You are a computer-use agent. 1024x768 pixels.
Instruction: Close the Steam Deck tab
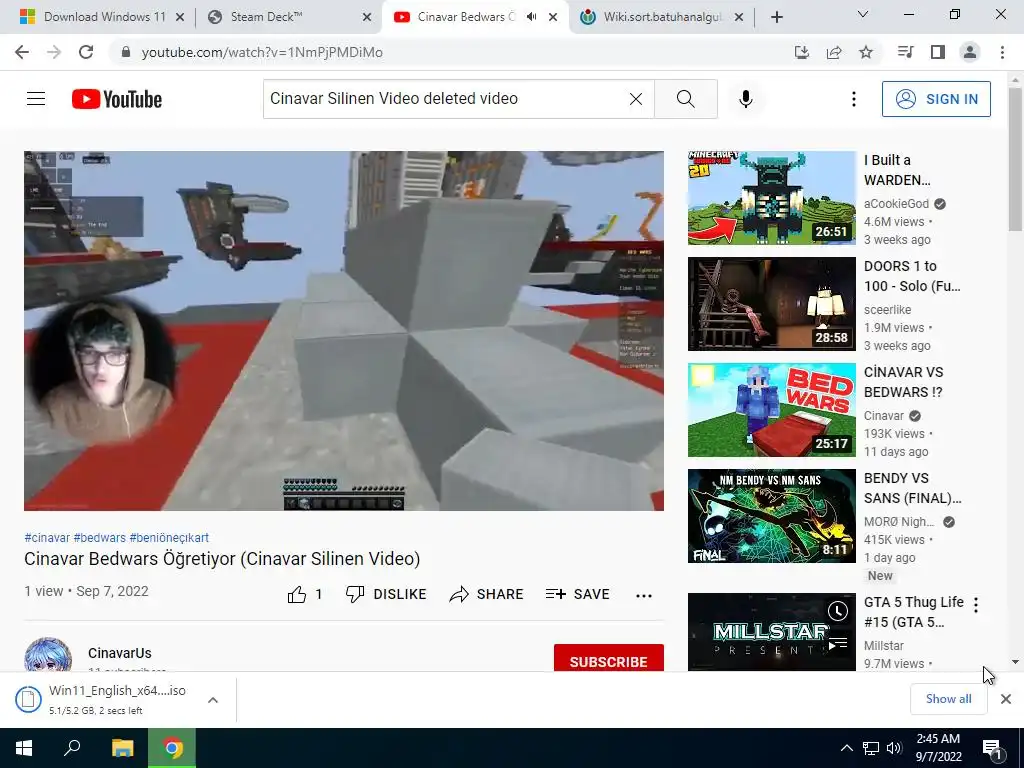(367, 18)
